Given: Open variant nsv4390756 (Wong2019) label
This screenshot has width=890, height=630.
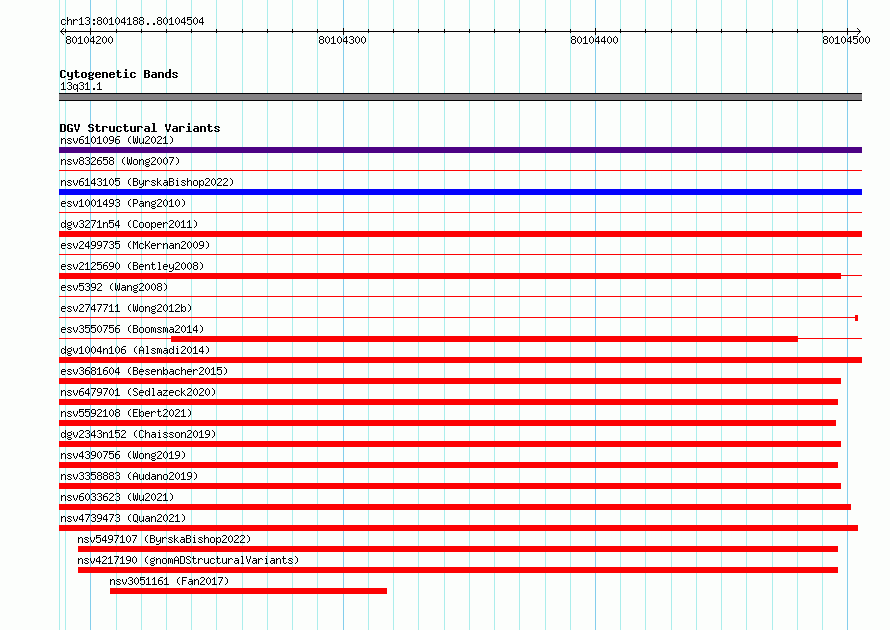Looking at the screenshot, I should click(123, 455).
